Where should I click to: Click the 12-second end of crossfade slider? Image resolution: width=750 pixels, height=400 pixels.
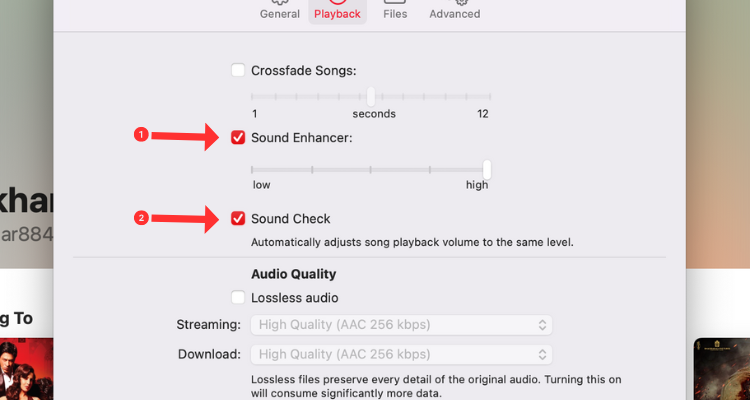(x=489, y=97)
